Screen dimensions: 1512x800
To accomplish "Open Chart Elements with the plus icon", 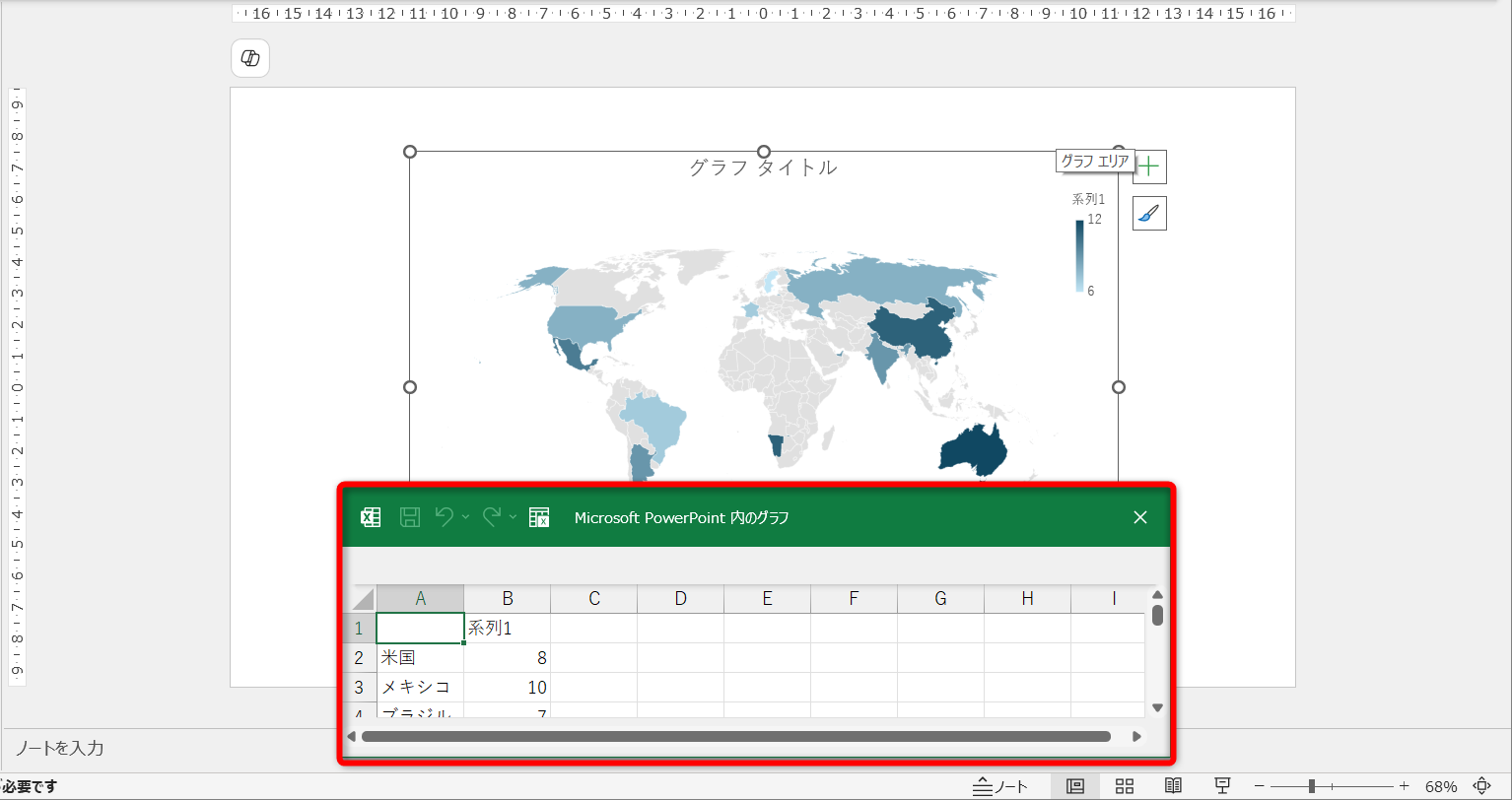I will [x=1148, y=167].
